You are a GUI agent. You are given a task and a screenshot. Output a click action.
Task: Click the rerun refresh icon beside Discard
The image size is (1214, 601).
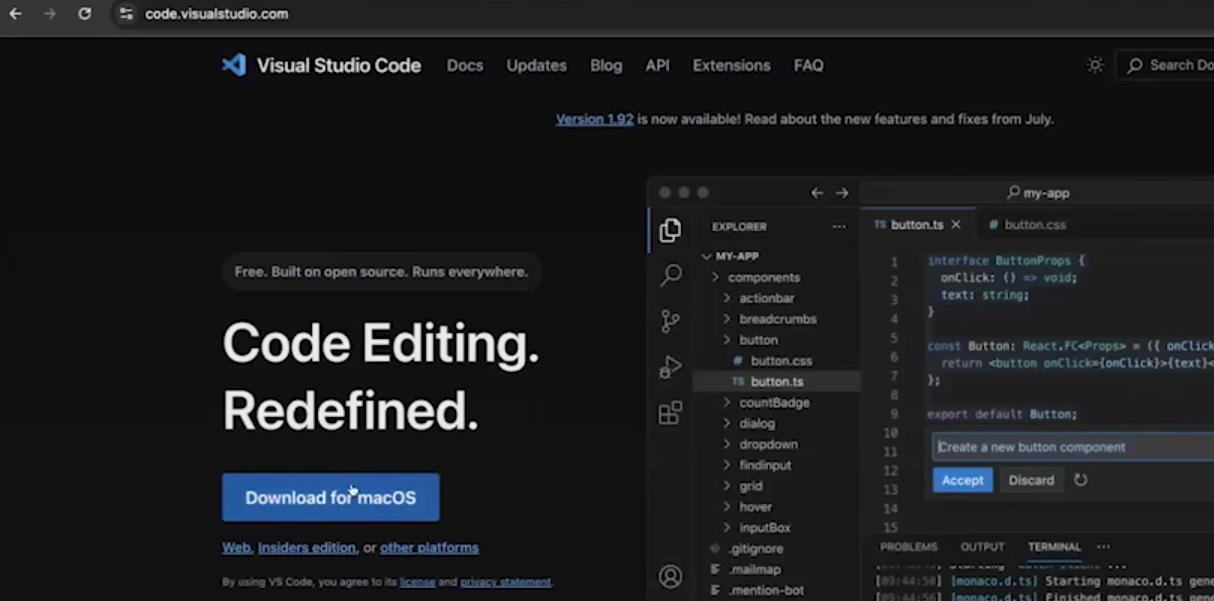pos(1080,480)
